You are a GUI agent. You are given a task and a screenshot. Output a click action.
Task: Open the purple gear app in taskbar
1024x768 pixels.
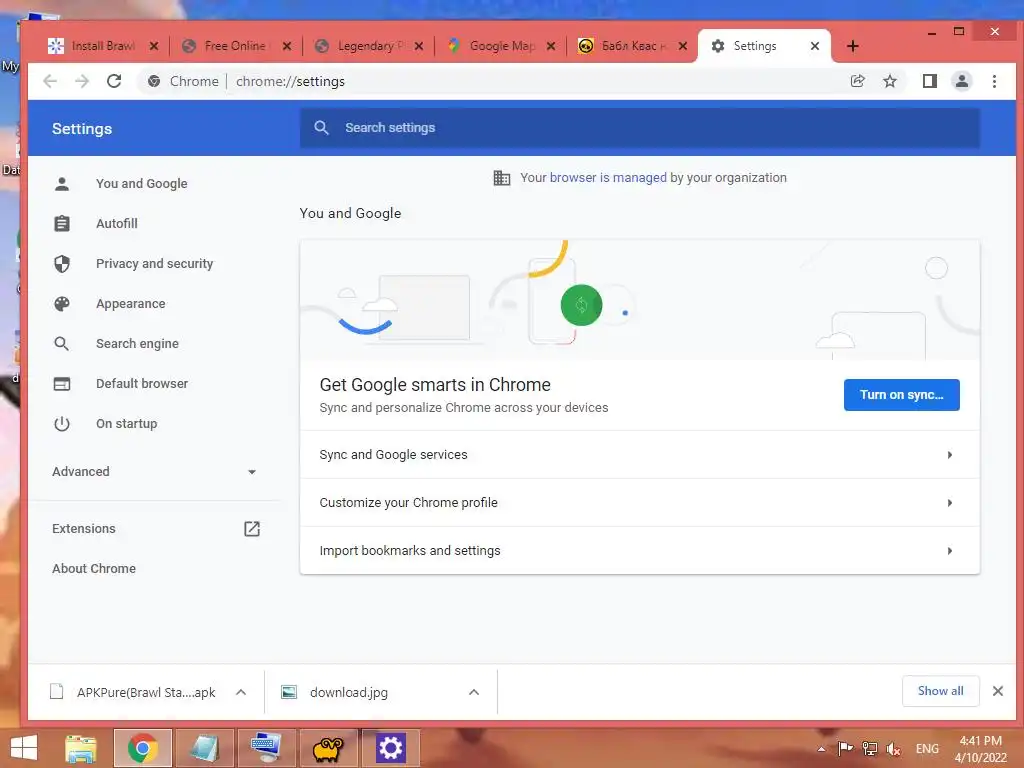pyautogui.click(x=391, y=748)
